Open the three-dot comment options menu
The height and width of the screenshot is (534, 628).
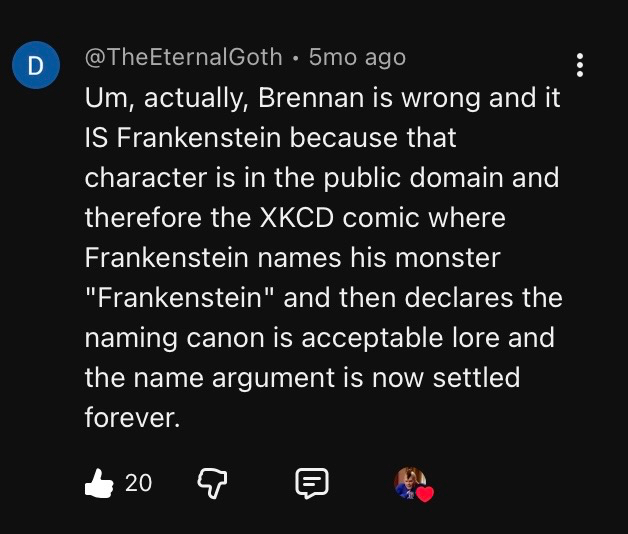(580, 65)
